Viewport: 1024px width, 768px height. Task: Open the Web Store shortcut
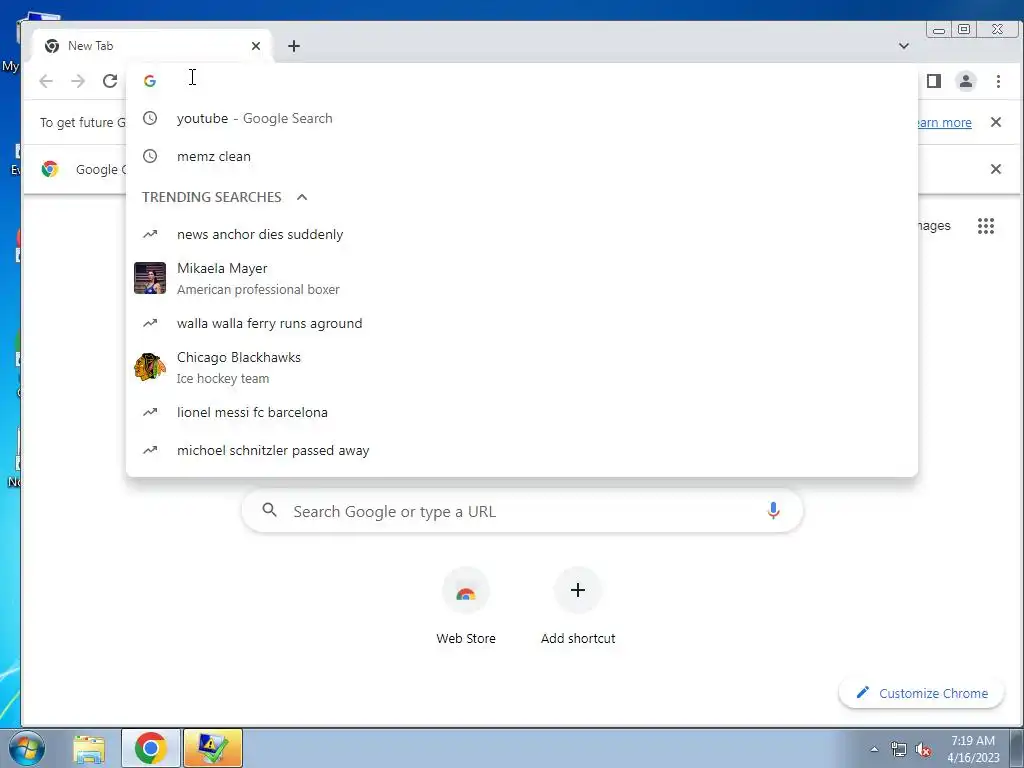pos(466,608)
